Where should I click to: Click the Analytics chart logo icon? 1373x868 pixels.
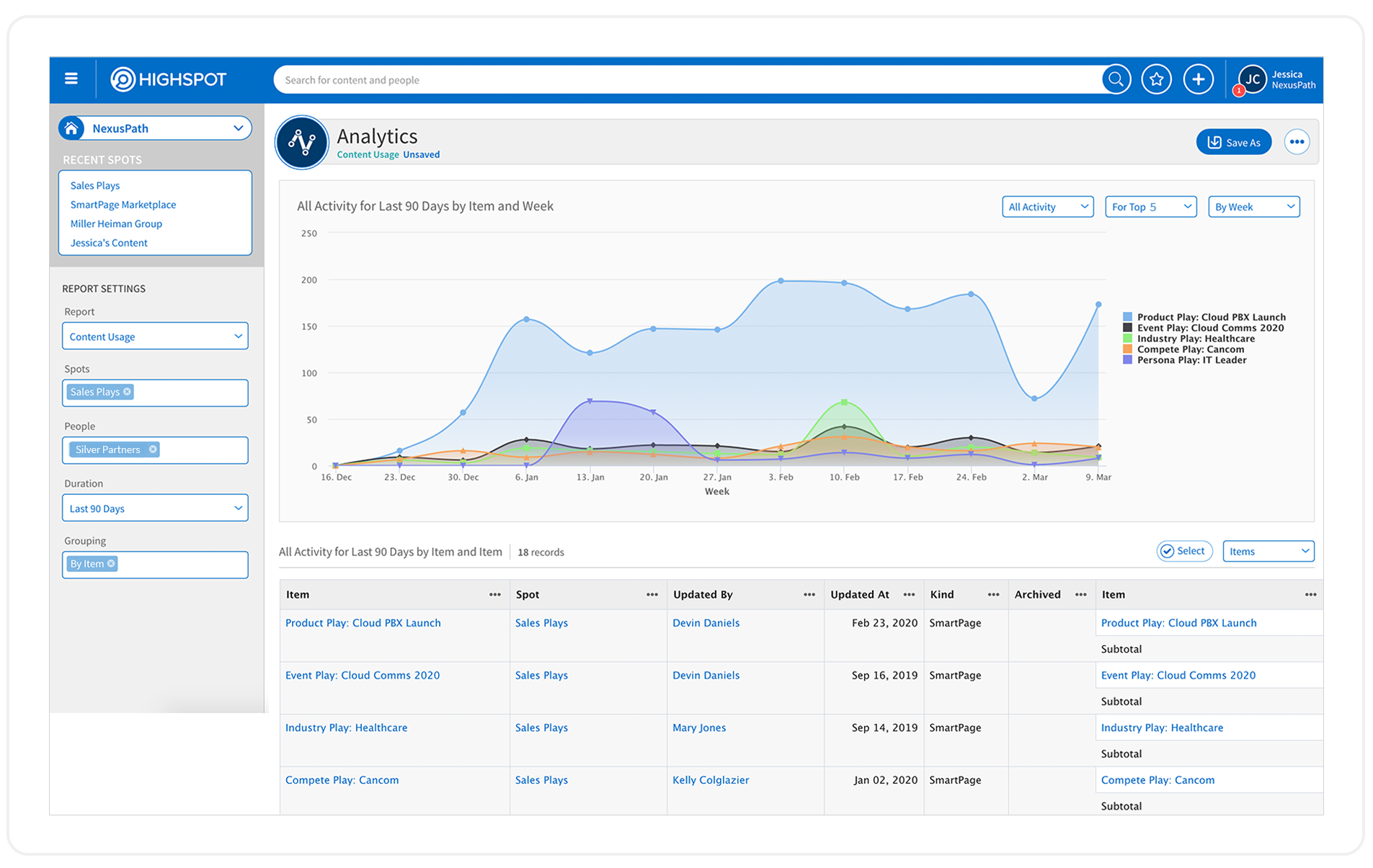(302, 142)
